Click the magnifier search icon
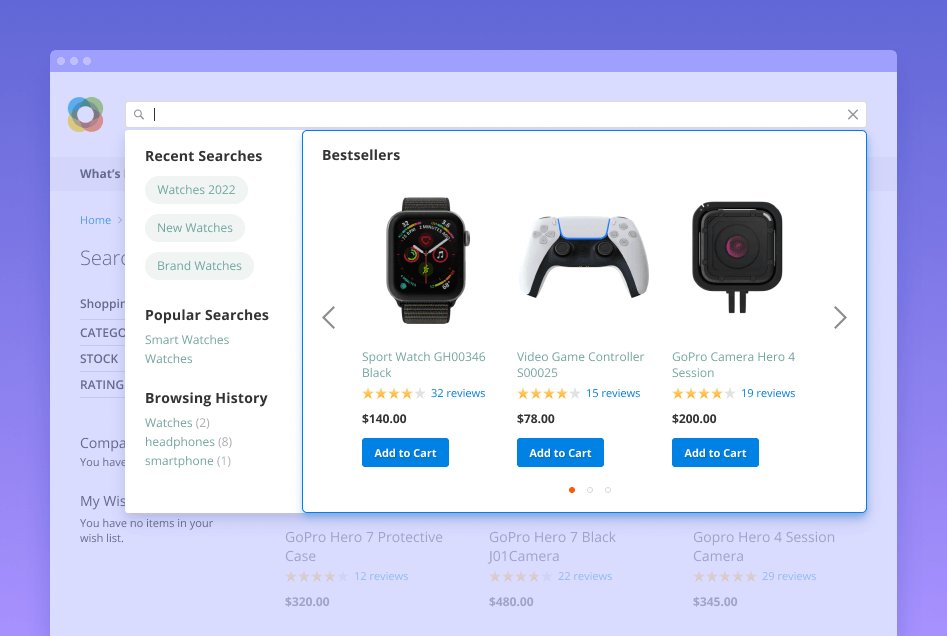 [139, 115]
